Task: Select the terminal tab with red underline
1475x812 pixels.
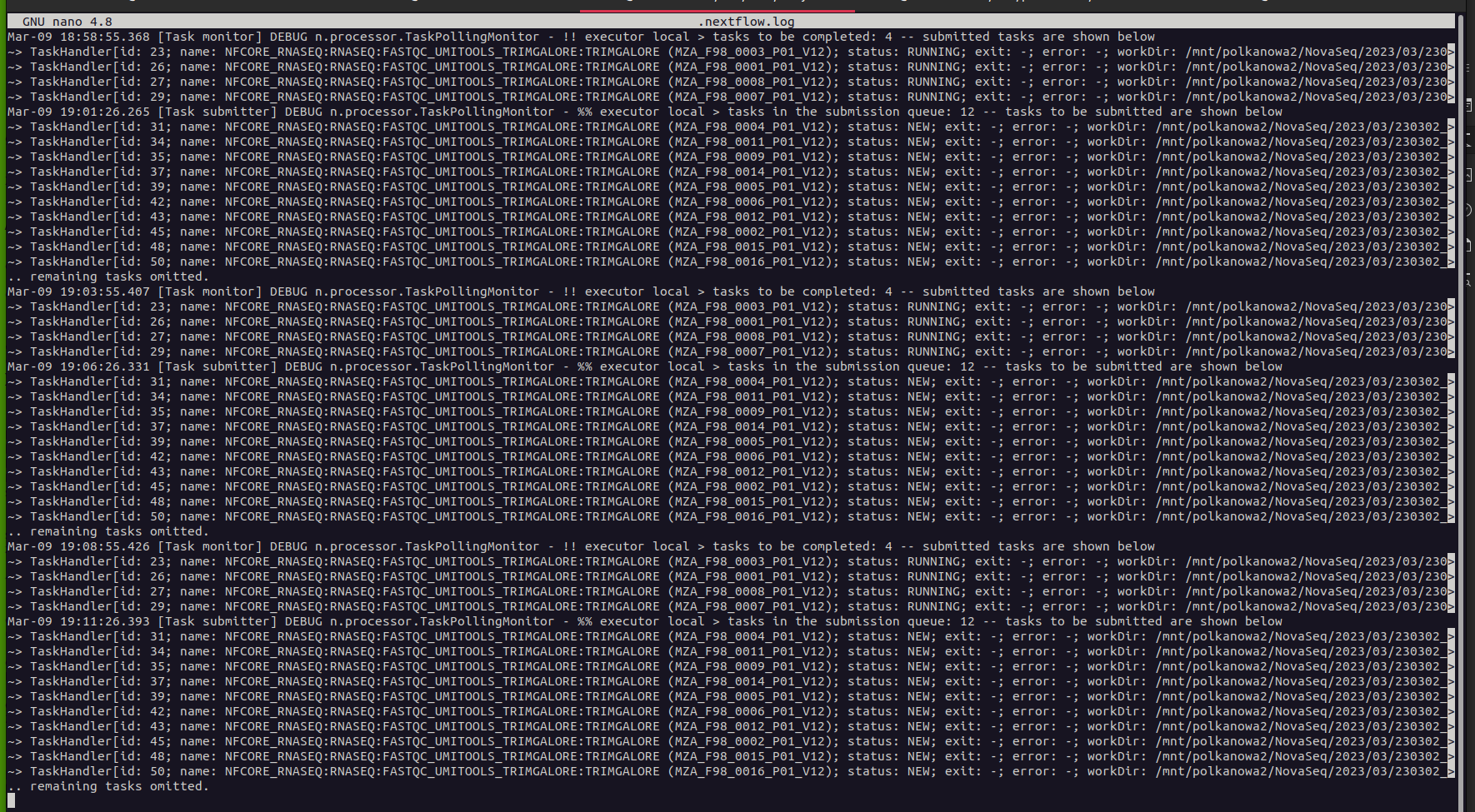Action: point(717,8)
